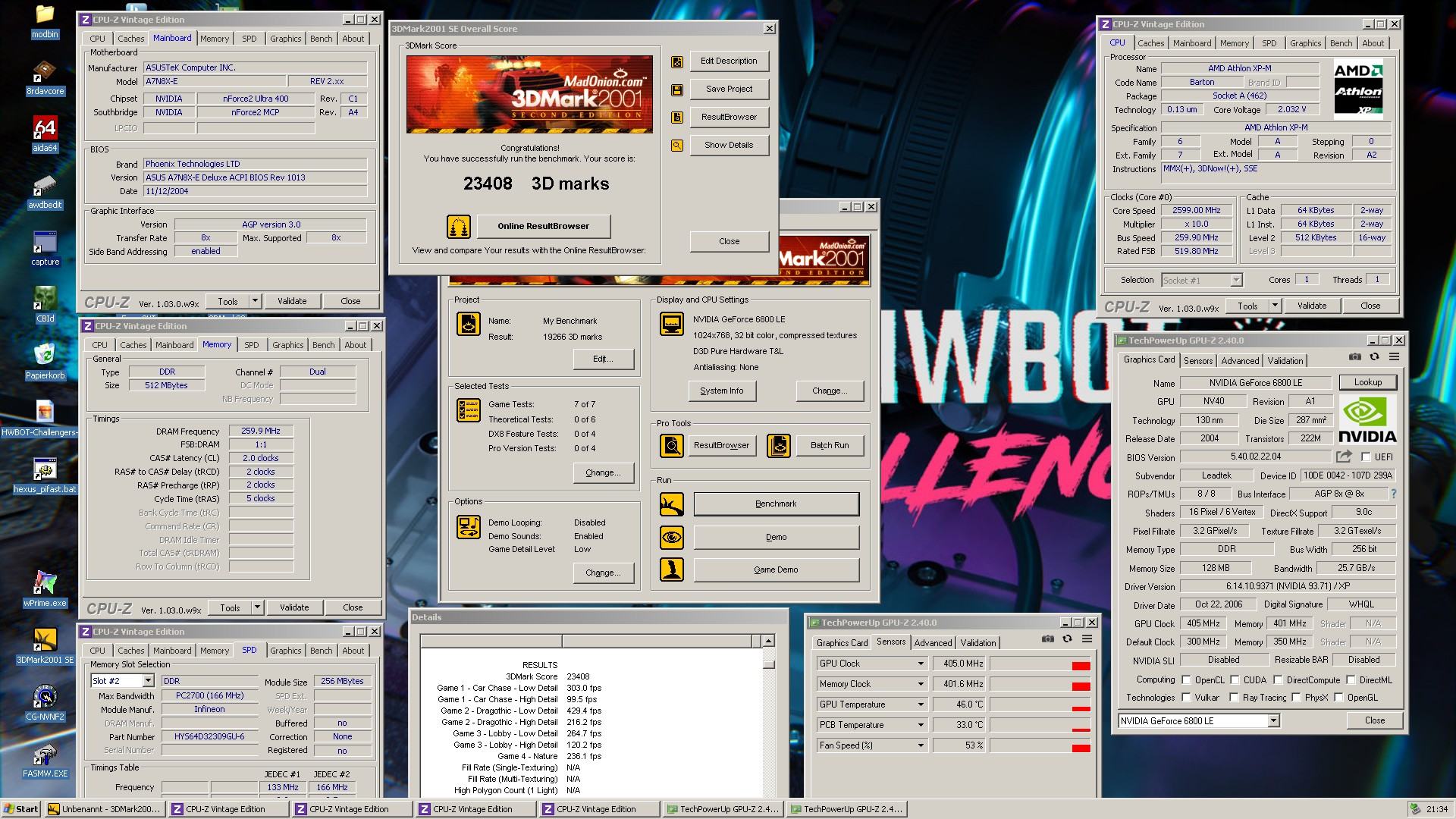Click the System Info button
The image size is (1456, 819).
[x=721, y=391]
